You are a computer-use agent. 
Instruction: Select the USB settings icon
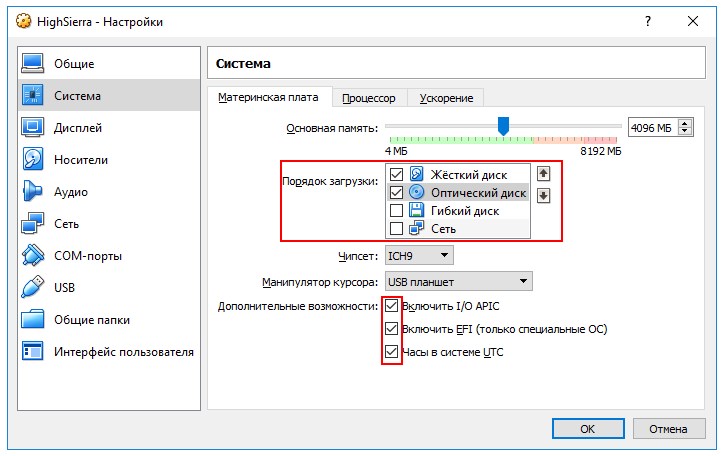[x=33, y=288]
